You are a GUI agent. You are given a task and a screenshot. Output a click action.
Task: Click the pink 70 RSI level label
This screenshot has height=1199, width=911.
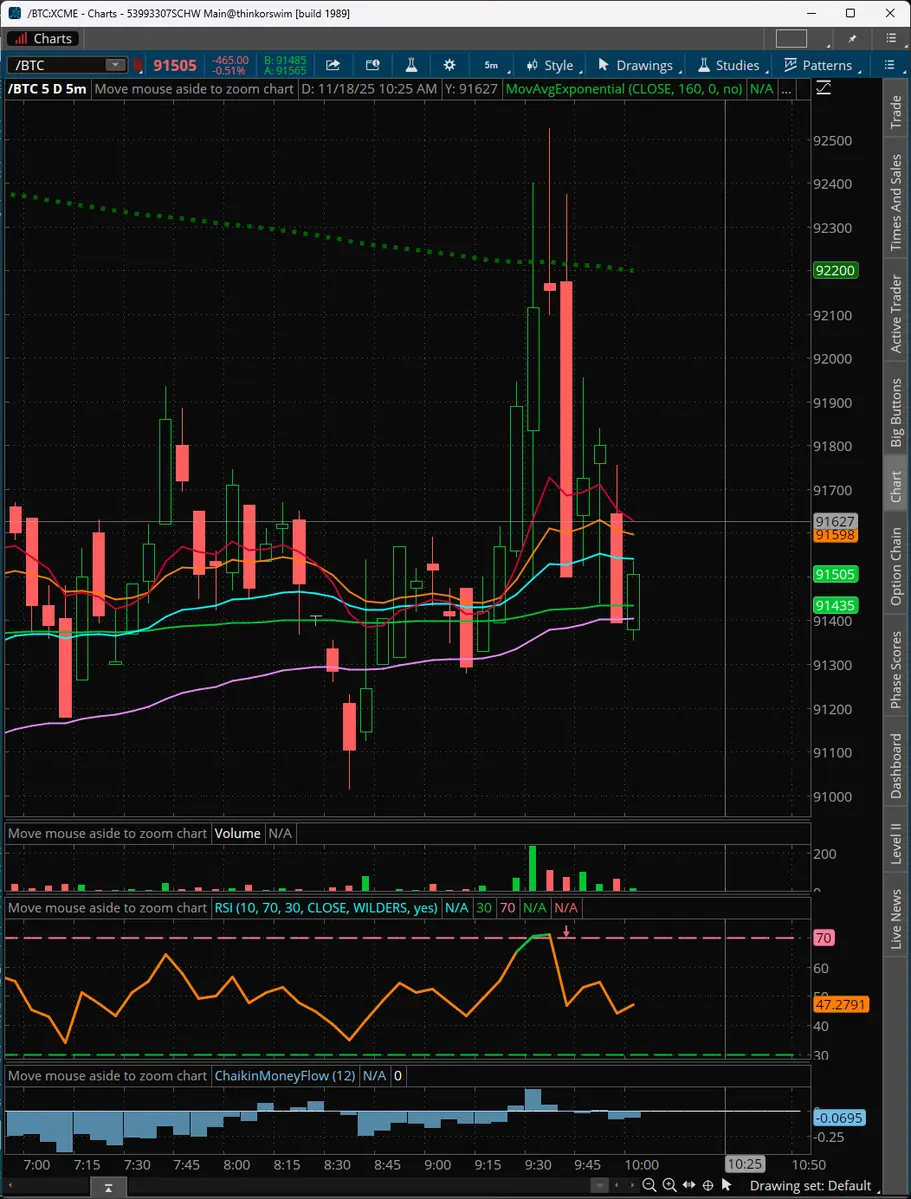point(823,937)
